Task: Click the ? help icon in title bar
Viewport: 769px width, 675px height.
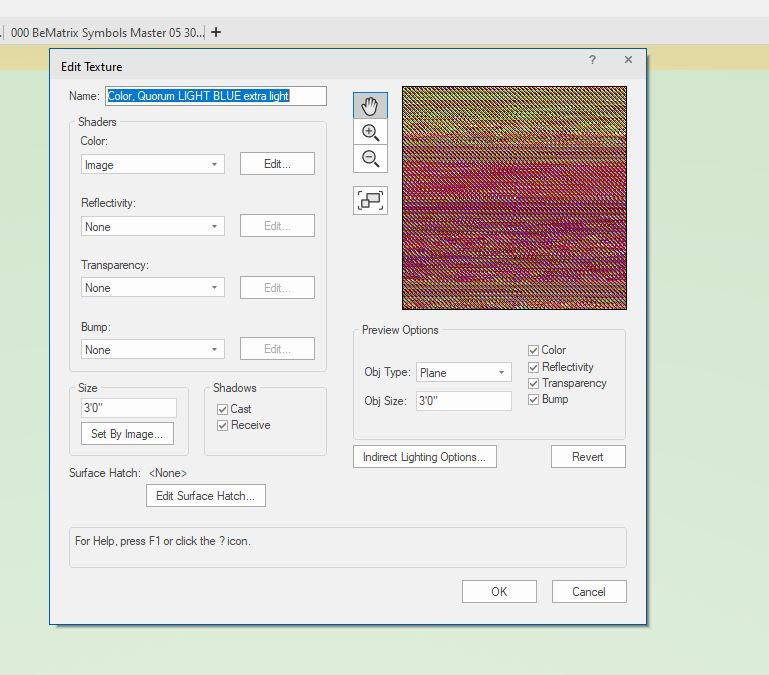Action: tap(592, 60)
